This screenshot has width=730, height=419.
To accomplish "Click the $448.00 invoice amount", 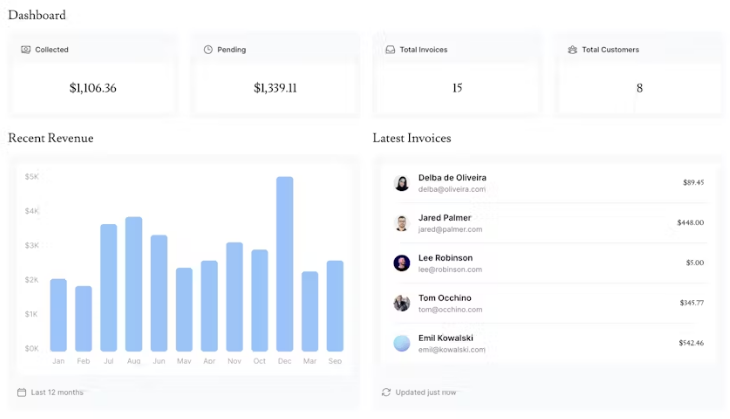I will [690, 223].
